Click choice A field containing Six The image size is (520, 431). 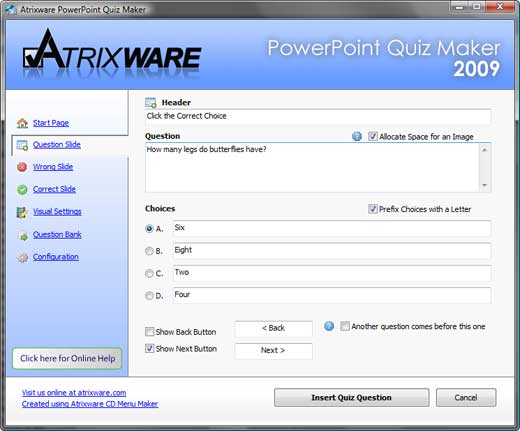pos(332,229)
